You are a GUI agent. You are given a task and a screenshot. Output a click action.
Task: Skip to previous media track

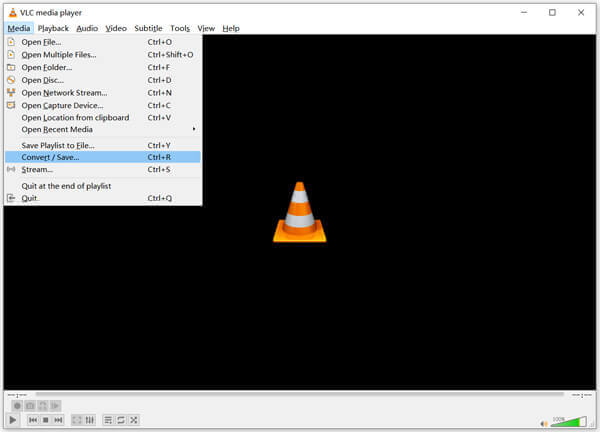[x=33, y=420]
